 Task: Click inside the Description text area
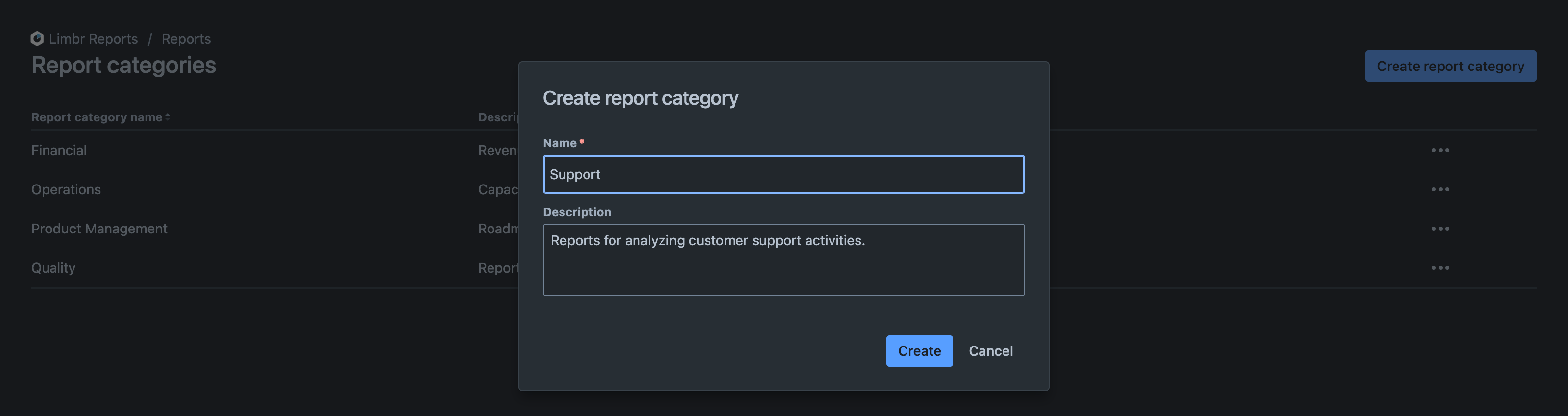click(784, 260)
